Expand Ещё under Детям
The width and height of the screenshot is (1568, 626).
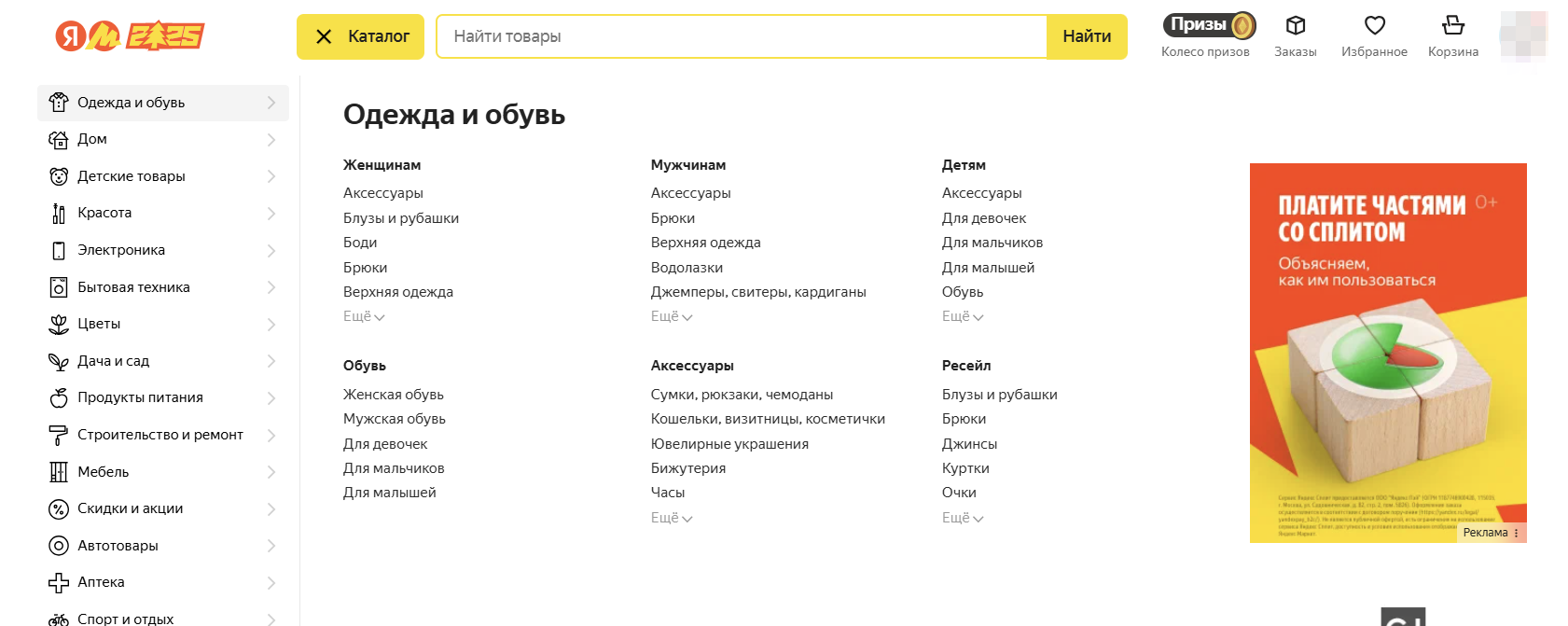click(x=963, y=316)
